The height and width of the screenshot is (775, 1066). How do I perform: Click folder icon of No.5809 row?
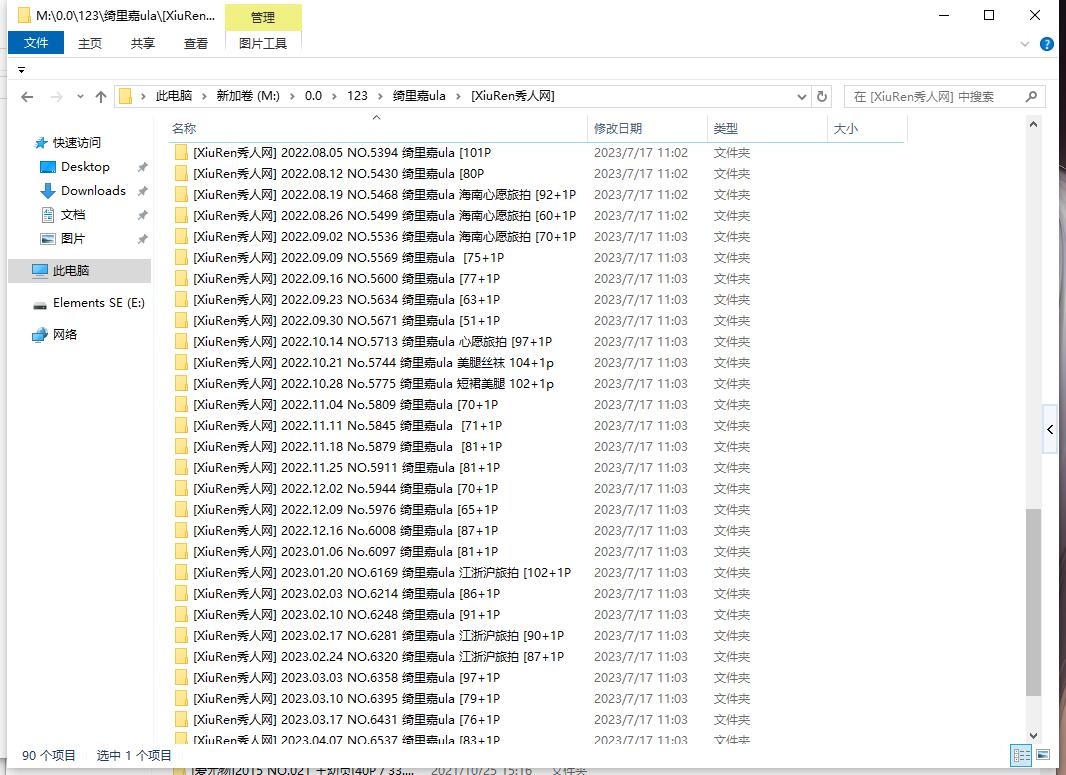tap(181, 404)
